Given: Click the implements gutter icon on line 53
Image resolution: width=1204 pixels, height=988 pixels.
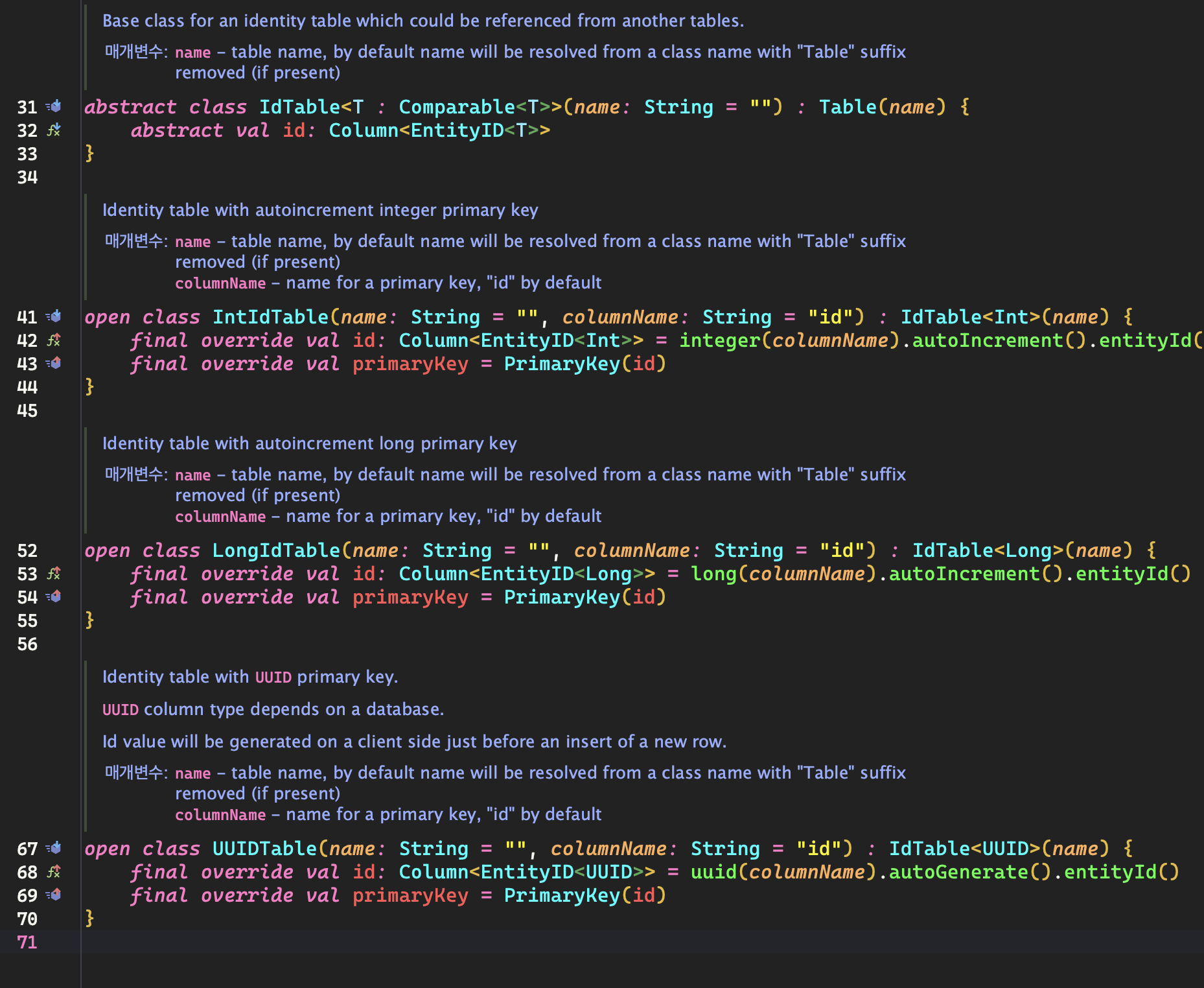Looking at the screenshot, I should point(54,573).
